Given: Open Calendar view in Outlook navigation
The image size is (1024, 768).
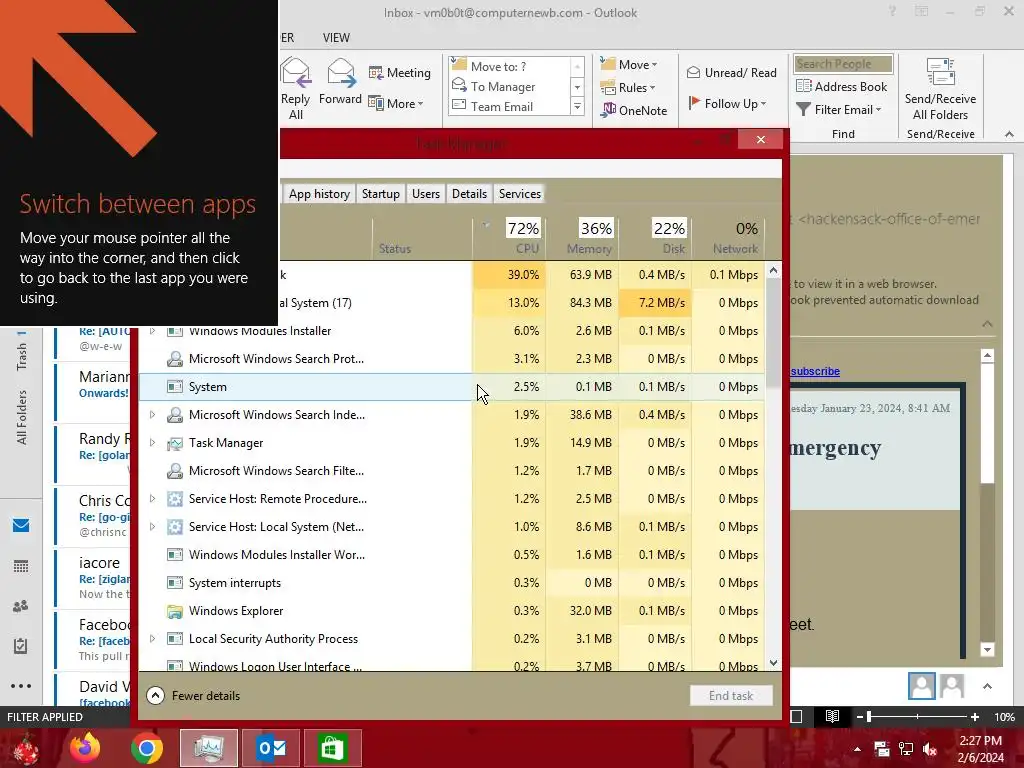Looking at the screenshot, I should click(x=21, y=566).
